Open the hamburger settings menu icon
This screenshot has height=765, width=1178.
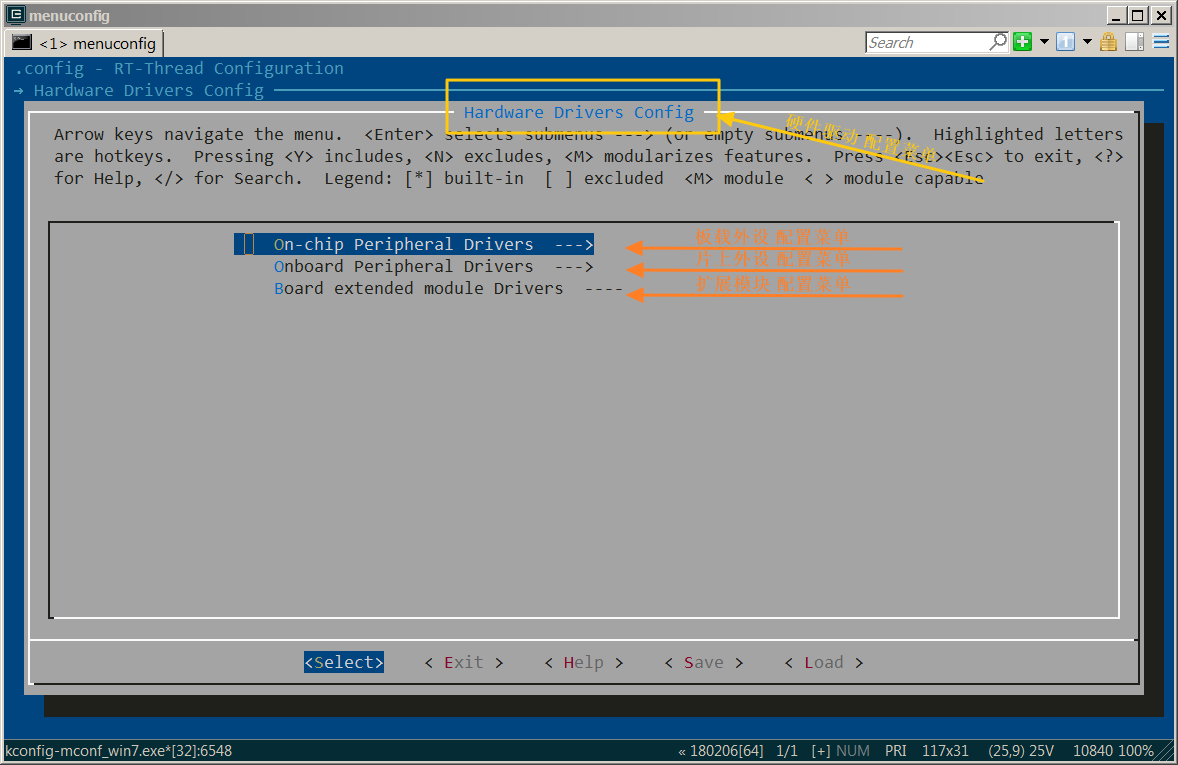pos(1161,42)
